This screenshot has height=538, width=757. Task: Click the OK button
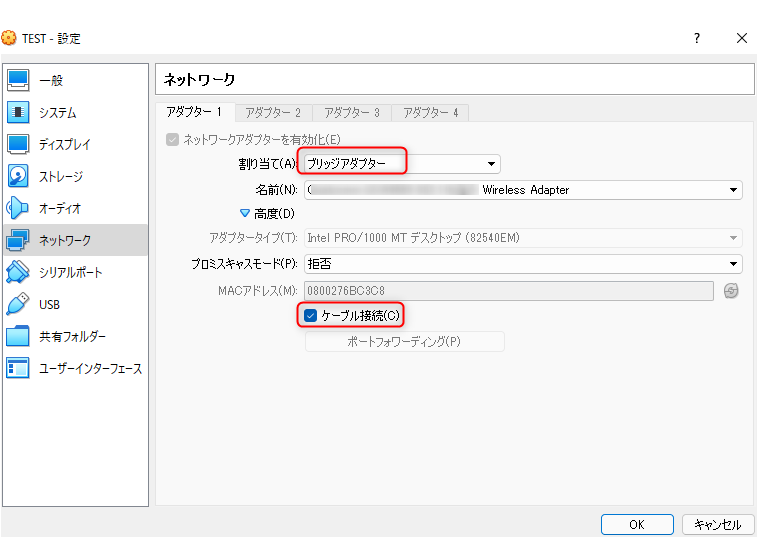(x=637, y=524)
